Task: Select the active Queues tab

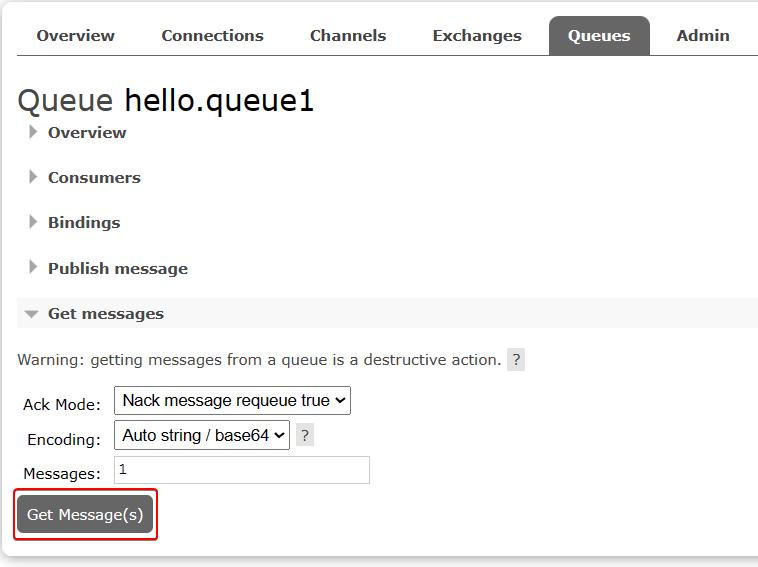Action: click(x=598, y=36)
